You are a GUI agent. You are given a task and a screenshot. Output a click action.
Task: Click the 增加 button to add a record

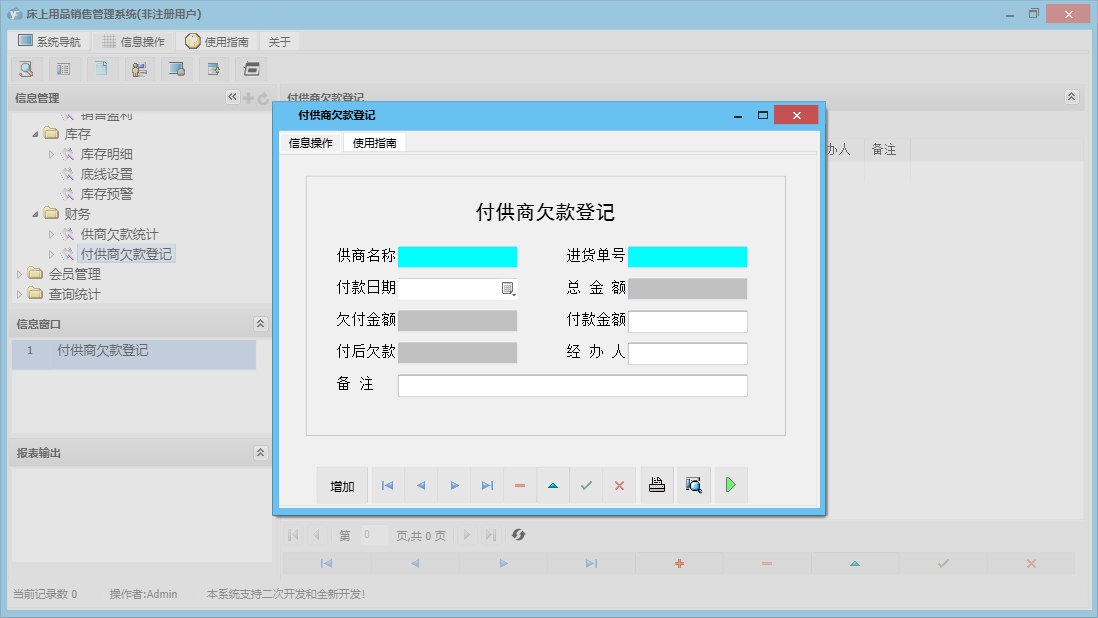point(343,485)
